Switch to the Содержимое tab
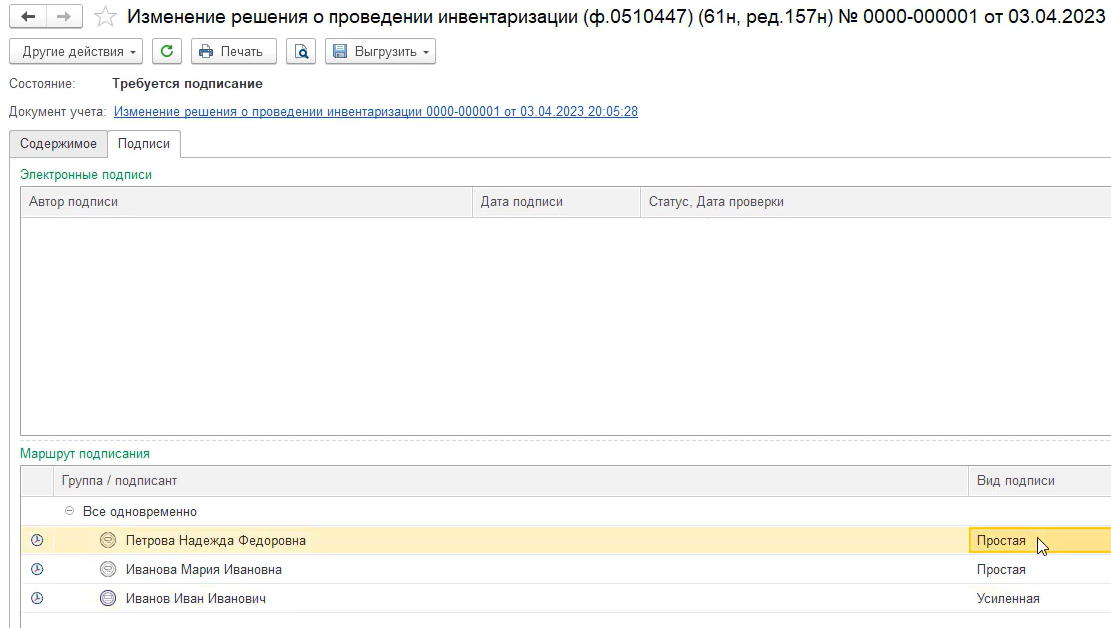This screenshot has width=1111, height=628. pyautogui.click(x=58, y=143)
